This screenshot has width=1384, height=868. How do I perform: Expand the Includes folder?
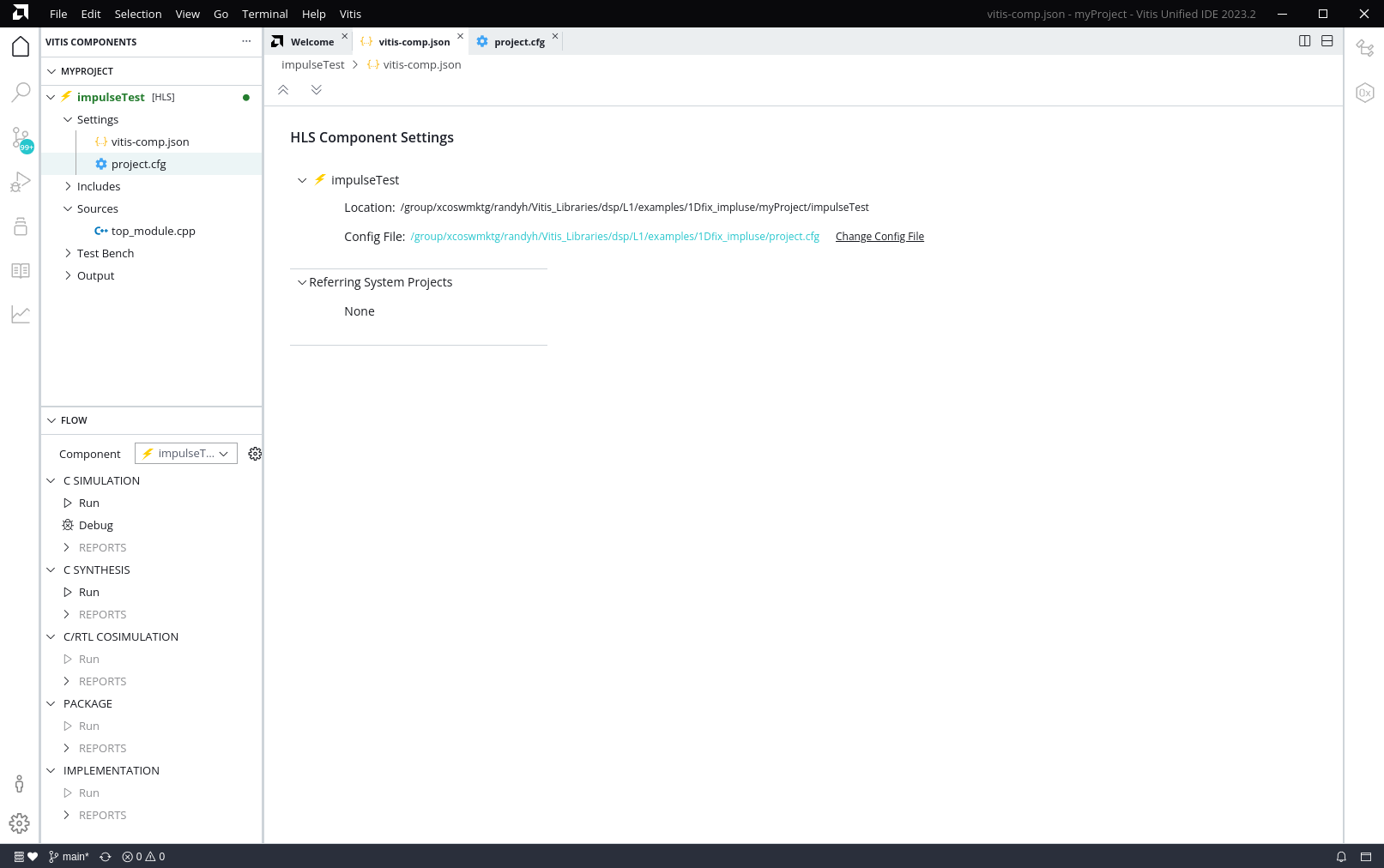[68, 186]
